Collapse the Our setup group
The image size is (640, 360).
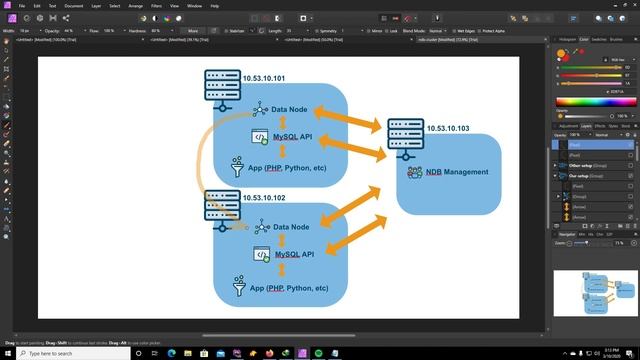click(555, 176)
